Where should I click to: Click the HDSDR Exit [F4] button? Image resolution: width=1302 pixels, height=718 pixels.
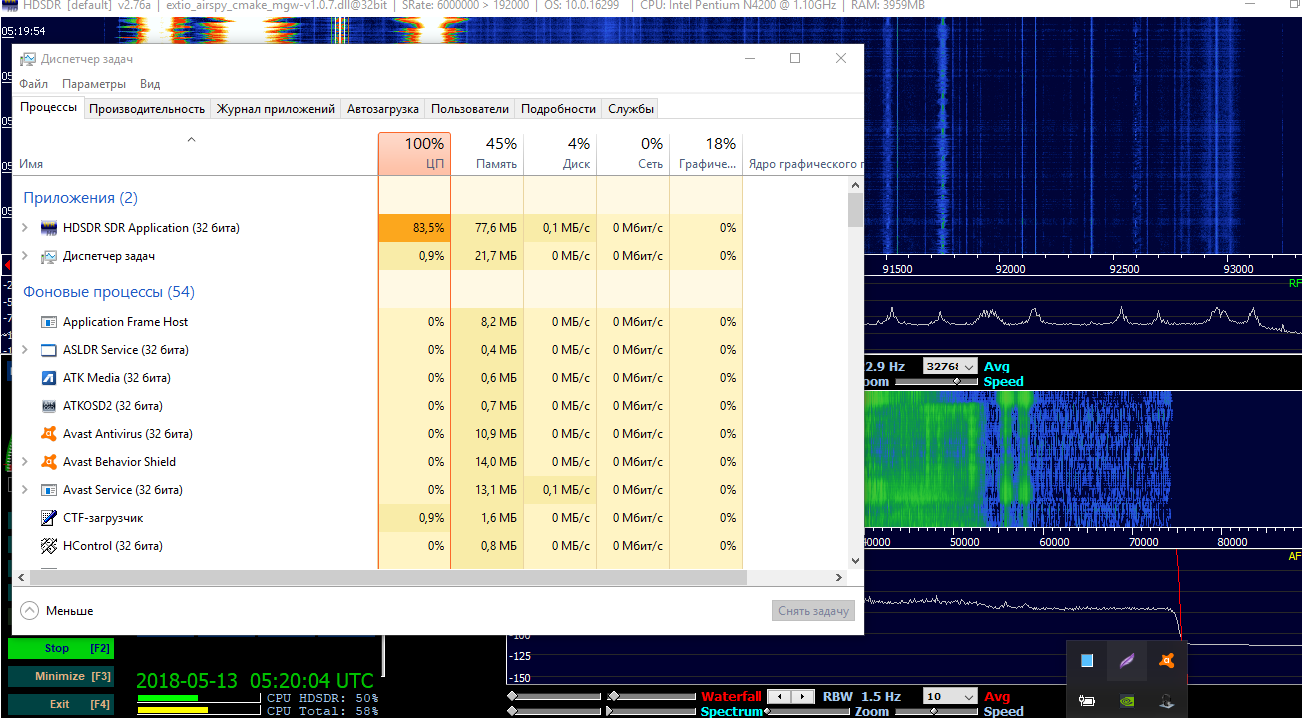60,704
